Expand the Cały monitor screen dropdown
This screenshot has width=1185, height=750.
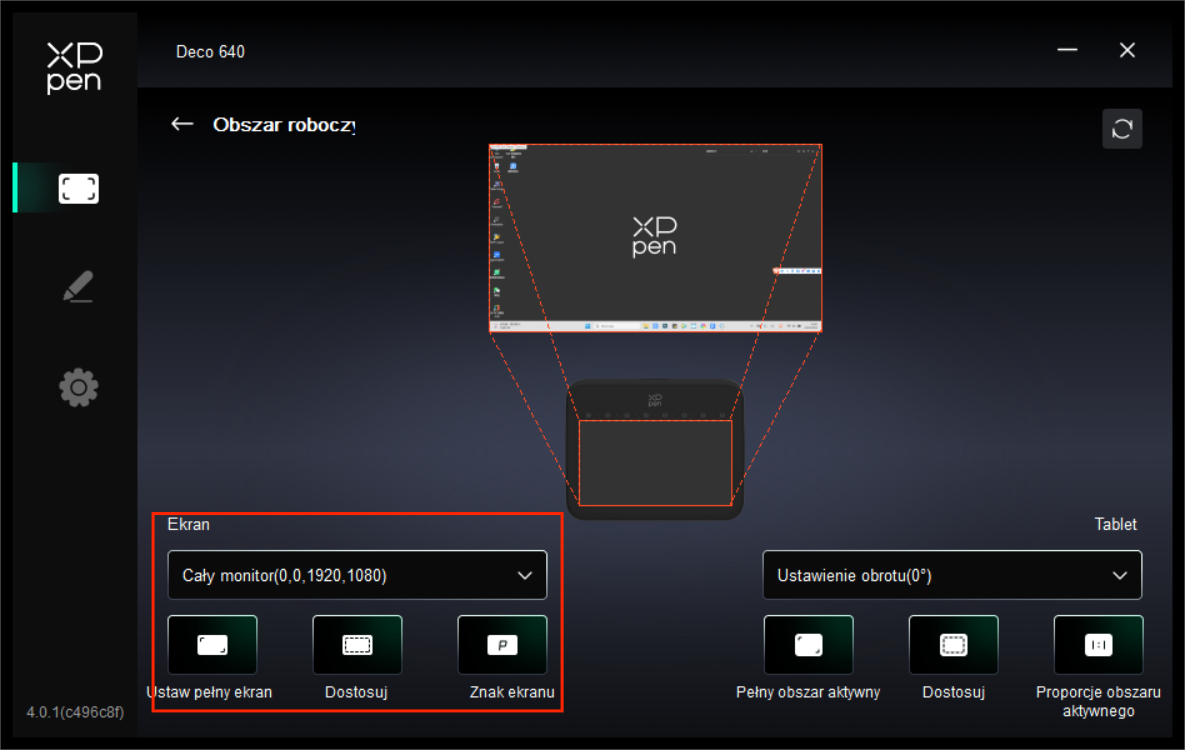pyautogui.click(x=357, y=575)
